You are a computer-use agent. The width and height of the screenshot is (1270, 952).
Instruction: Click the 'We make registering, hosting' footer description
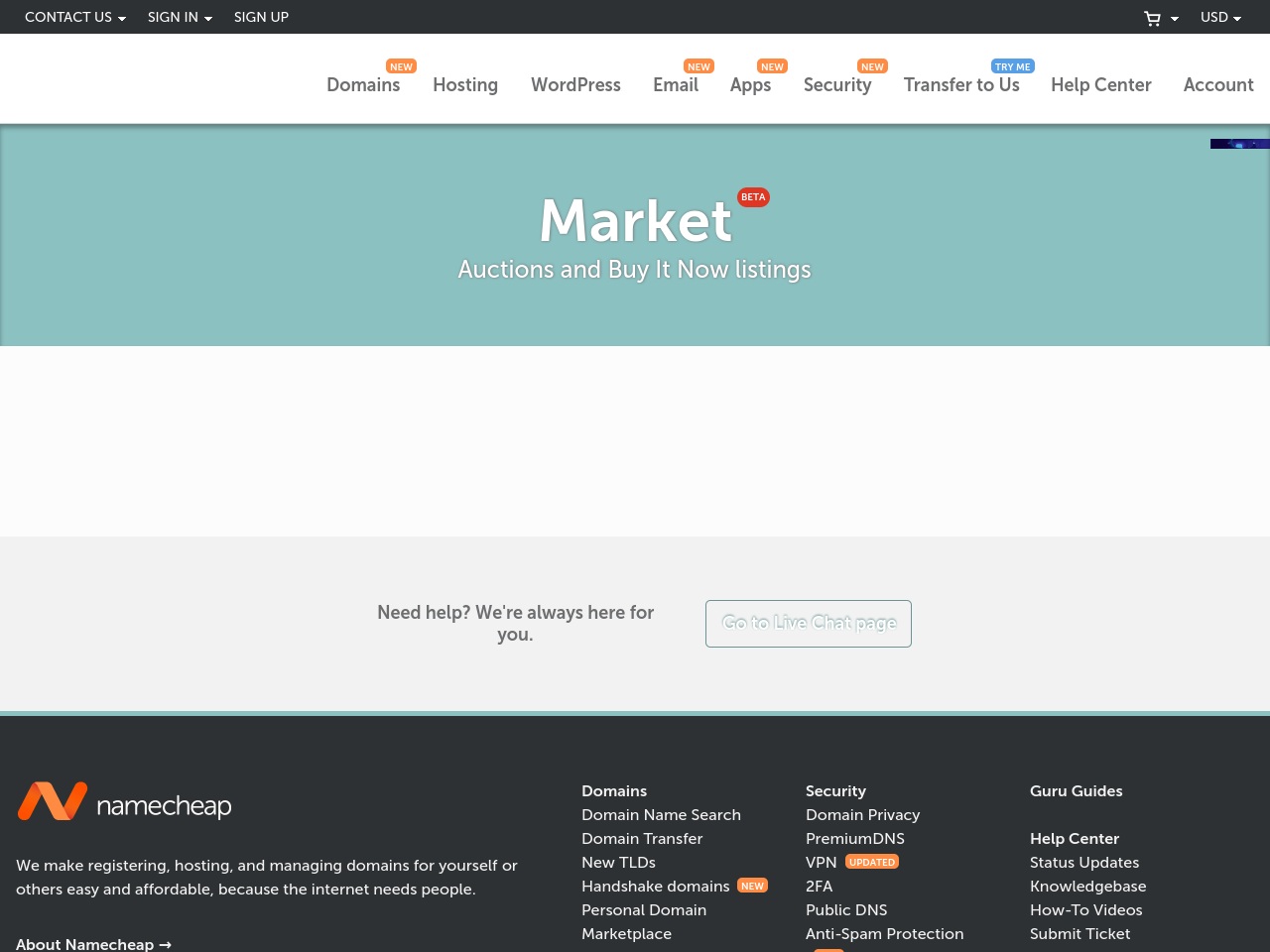267,878
